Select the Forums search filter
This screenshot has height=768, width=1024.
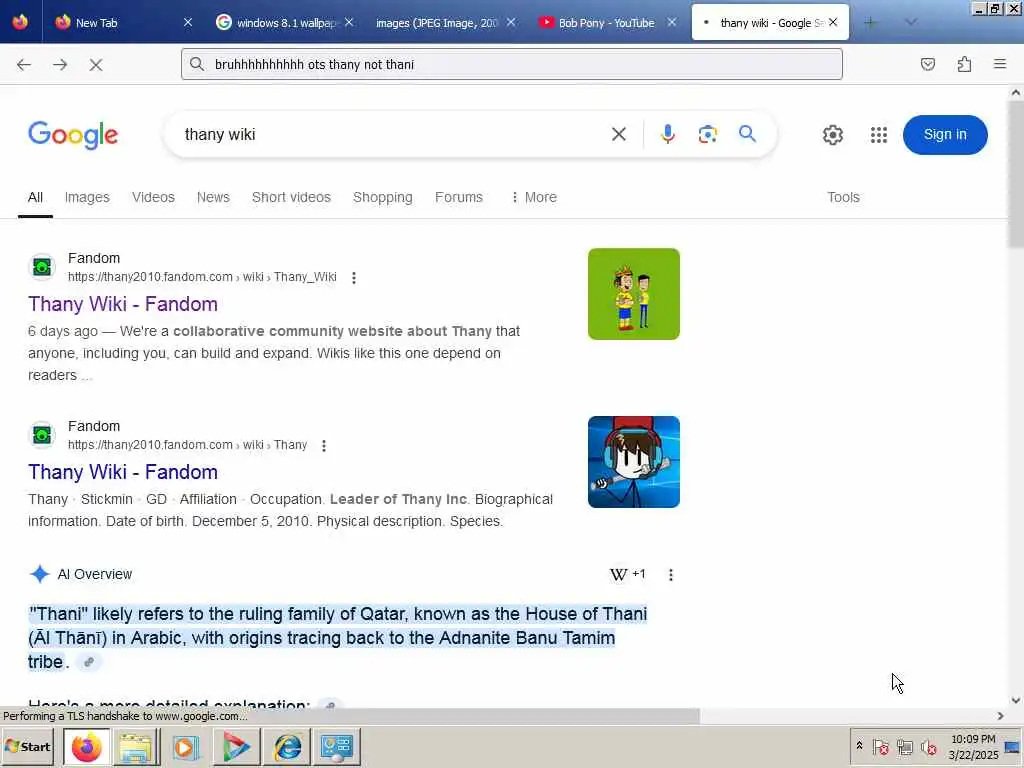coord(458,197)
